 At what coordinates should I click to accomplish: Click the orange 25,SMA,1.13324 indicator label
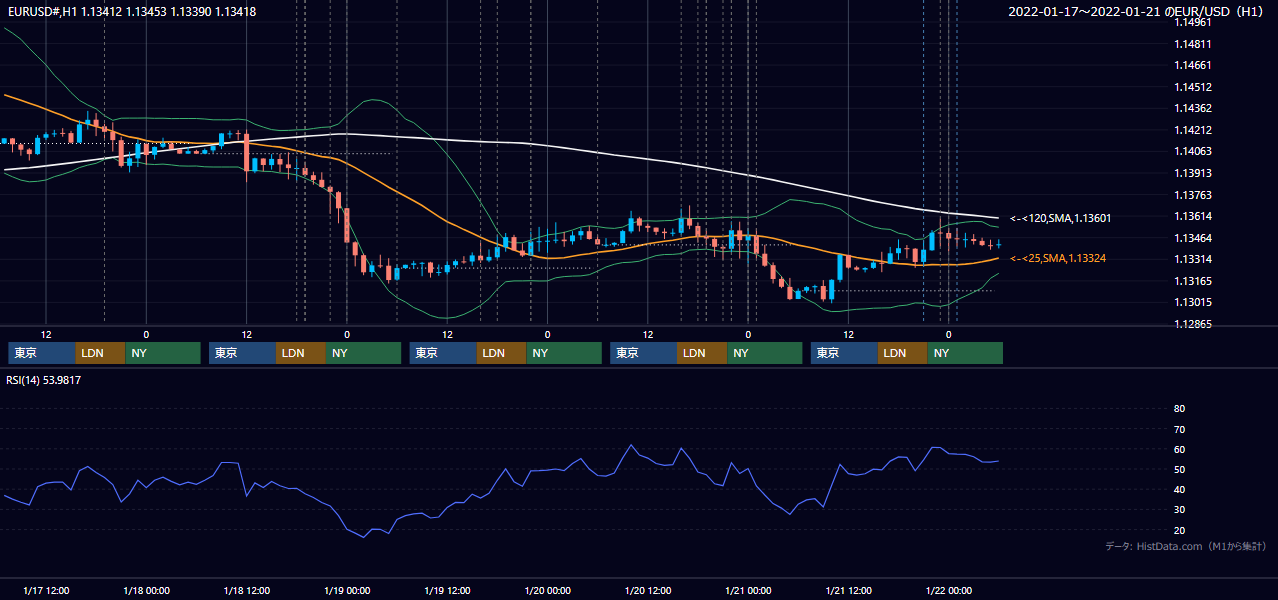(1057, 258)
